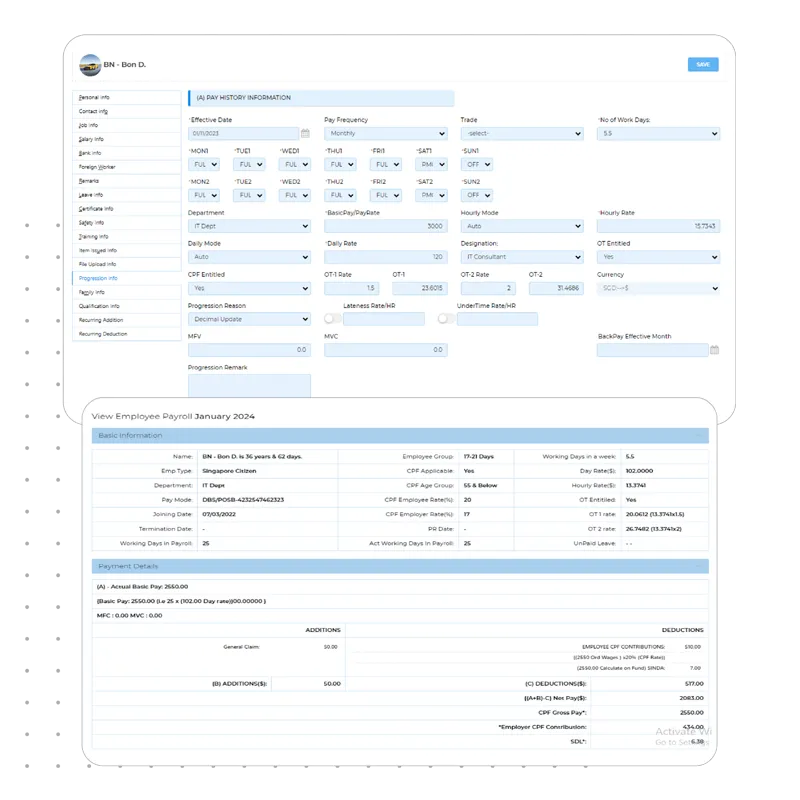Image resolution: width=800 pixels, height=800 pixels.
Task: Click the SAVE button
Action: [703, 64]
